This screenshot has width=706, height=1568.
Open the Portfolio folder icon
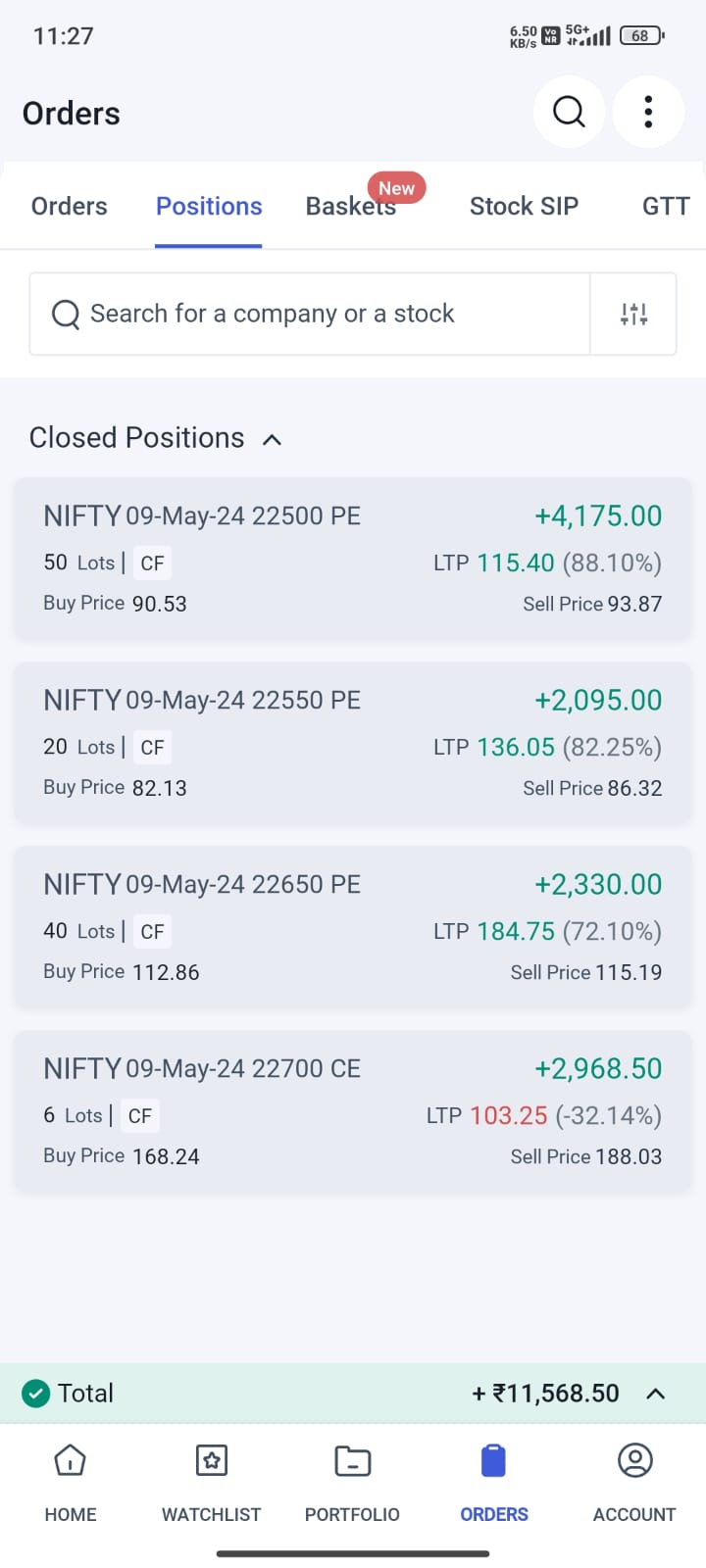click(352, 1461)
